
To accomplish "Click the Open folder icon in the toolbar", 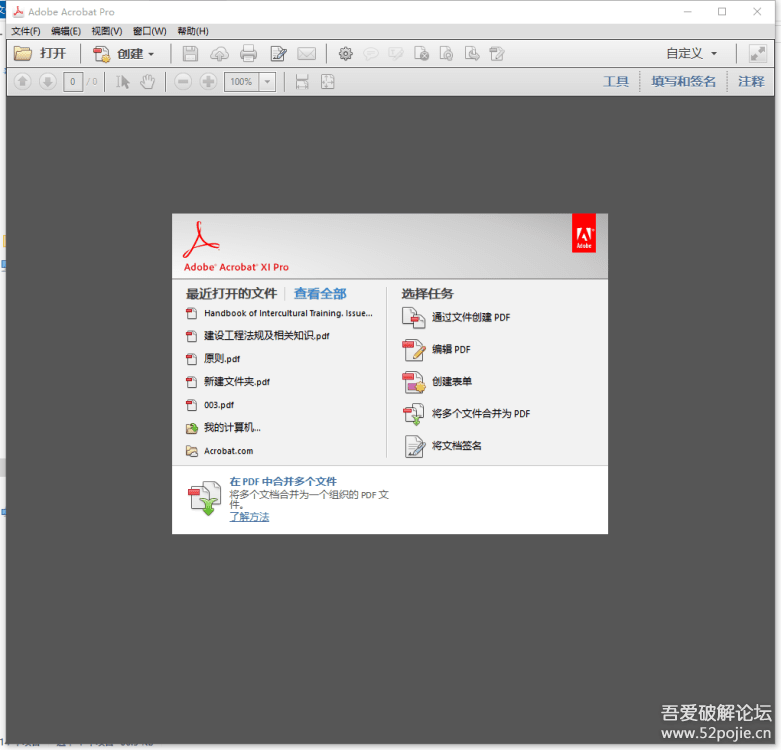I will (x=23, y=53).
